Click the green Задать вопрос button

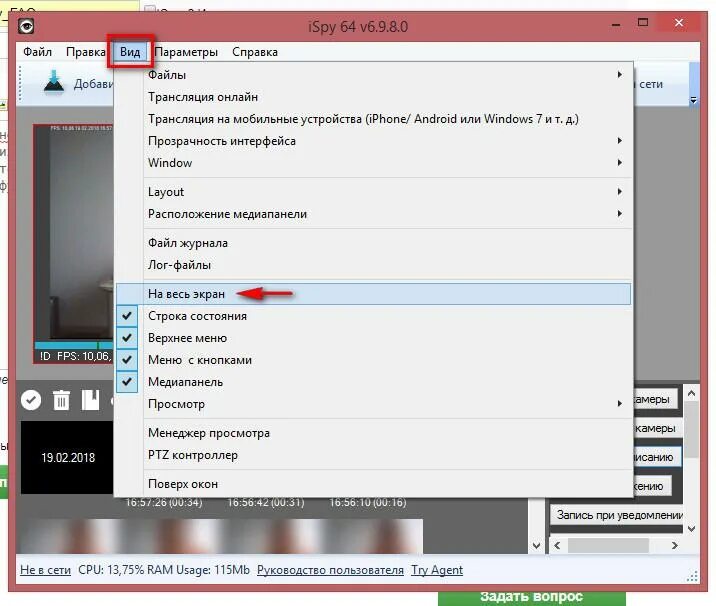[x=532, y=597]
